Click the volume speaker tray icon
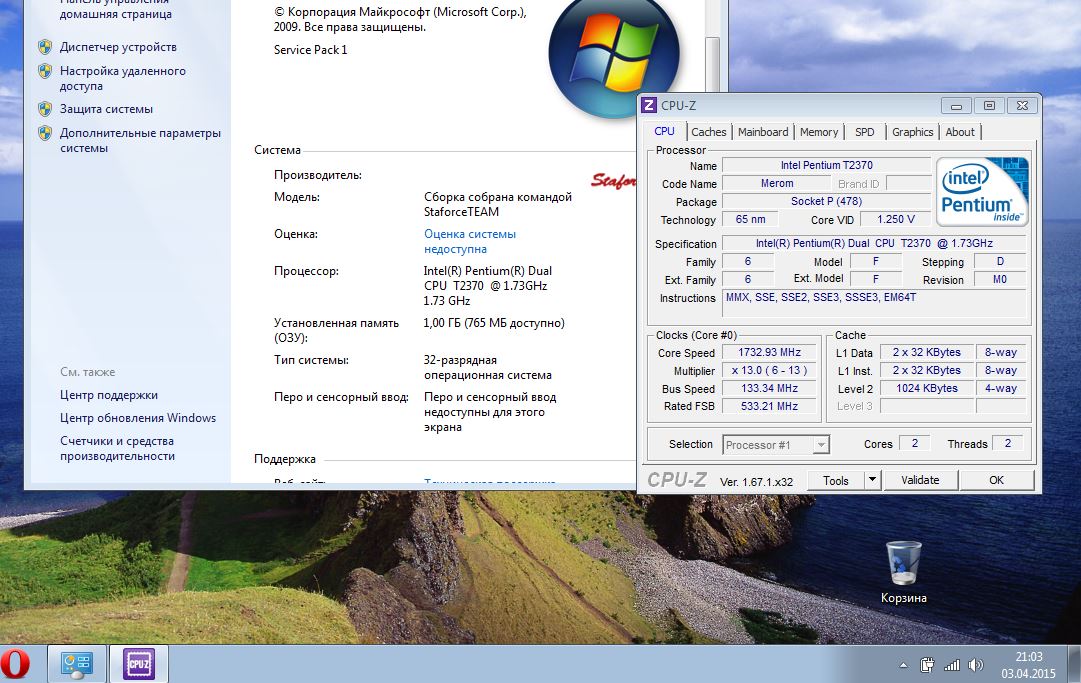Screen dimensions: 1081x683 click(x=975, y=665)
